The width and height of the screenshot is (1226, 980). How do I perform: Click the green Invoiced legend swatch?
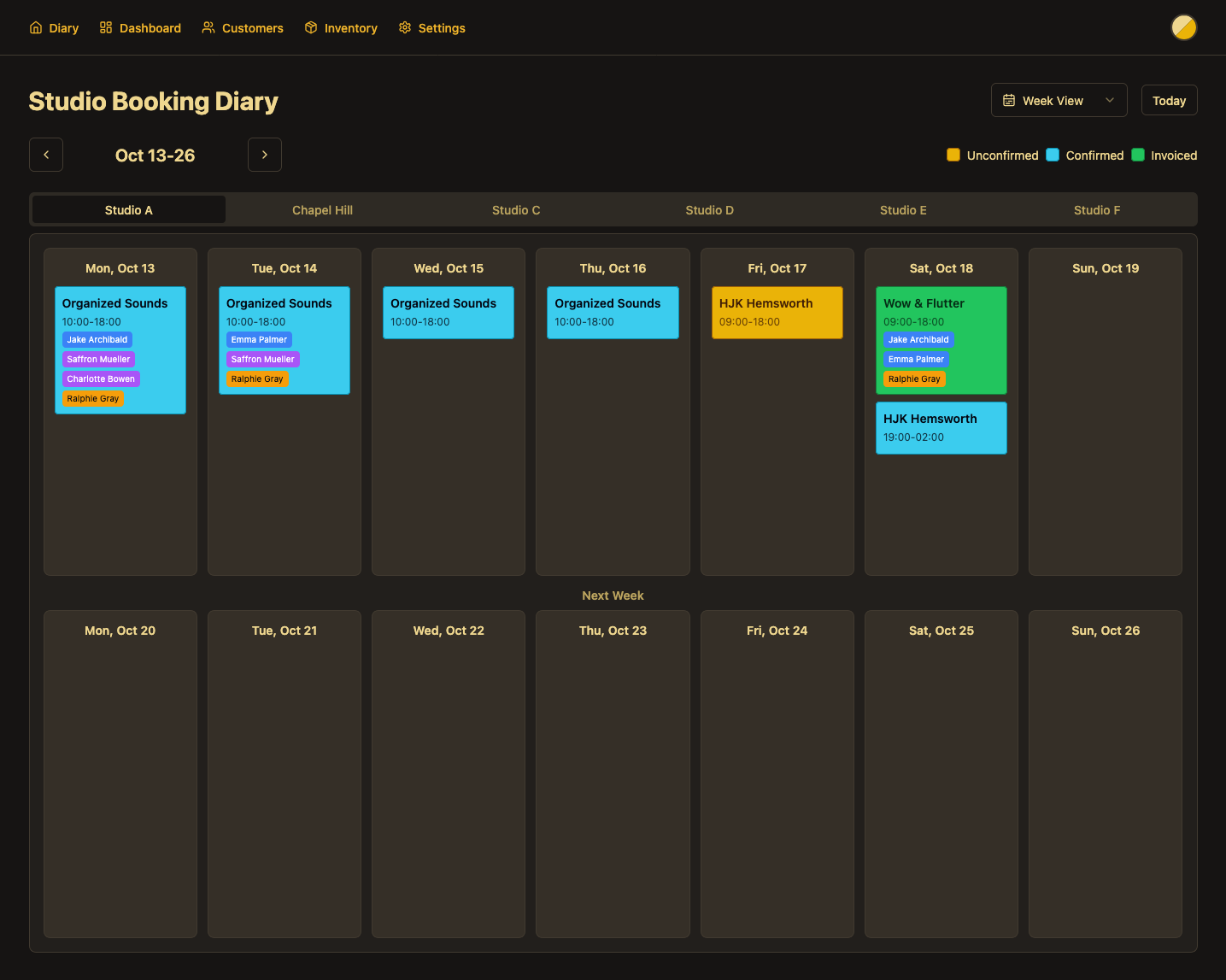click(x=1138, y=156)
